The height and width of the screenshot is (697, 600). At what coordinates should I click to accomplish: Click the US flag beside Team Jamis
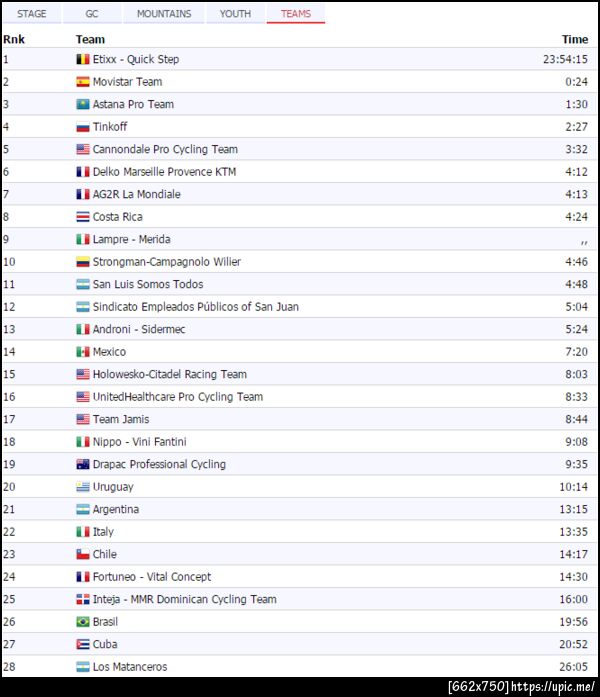tap(83, 419)
